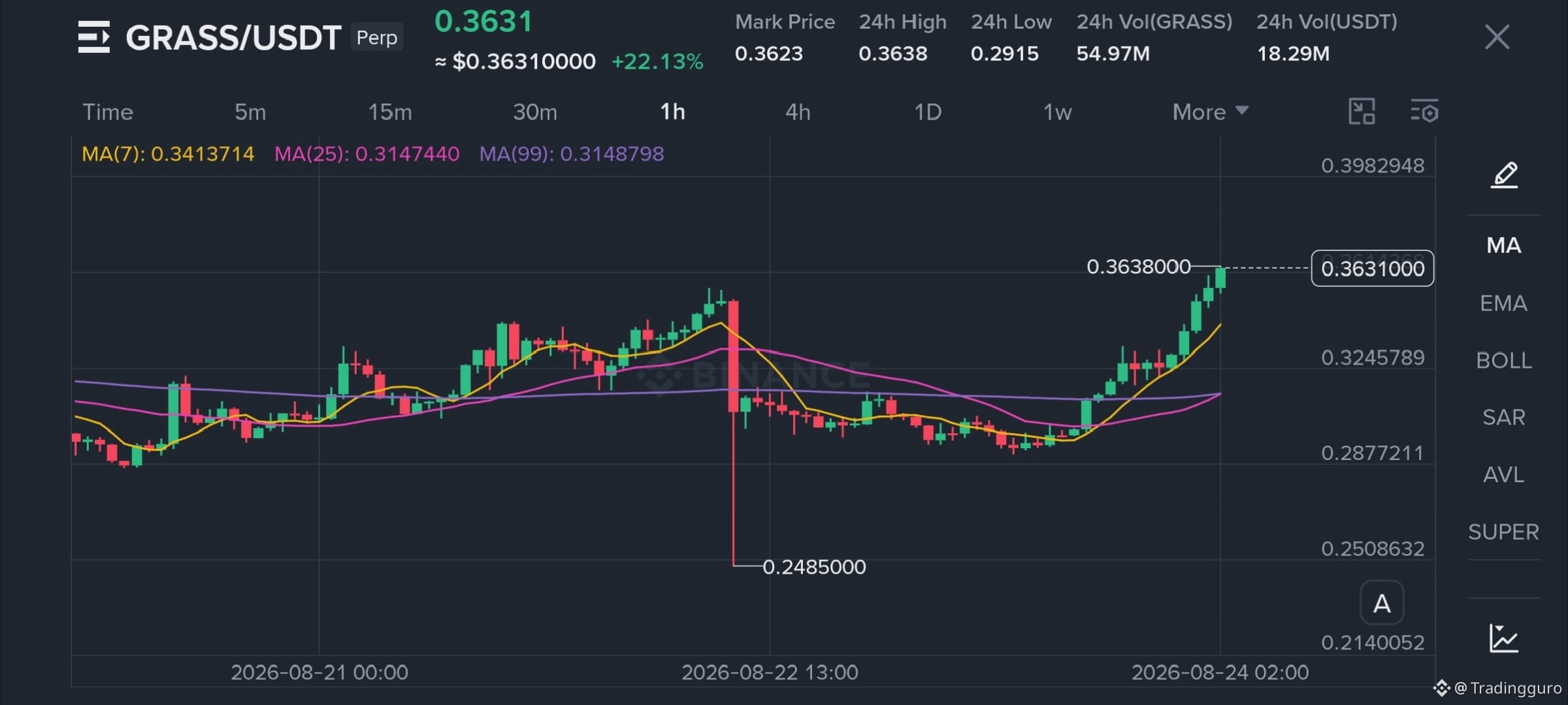
Task: Open the indicators line-chart icon
Action: pyautogui.click(x=1503, y=638)
